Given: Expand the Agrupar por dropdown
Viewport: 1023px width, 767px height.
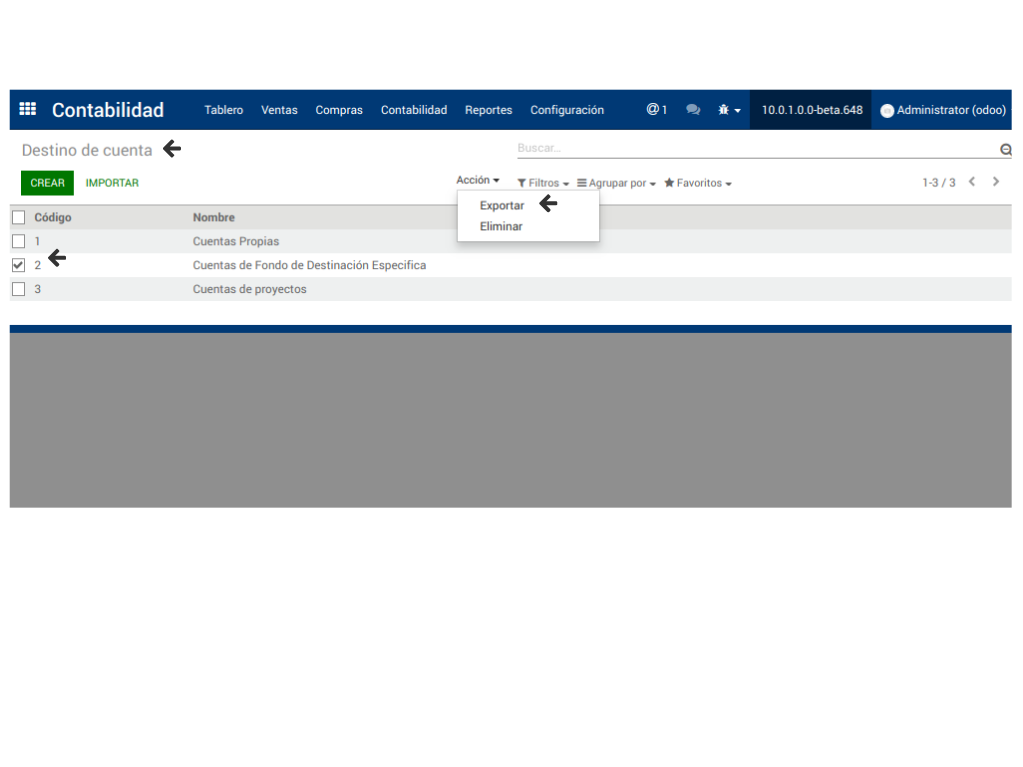Looking at the screenshot, I should [x=616, y=183].
